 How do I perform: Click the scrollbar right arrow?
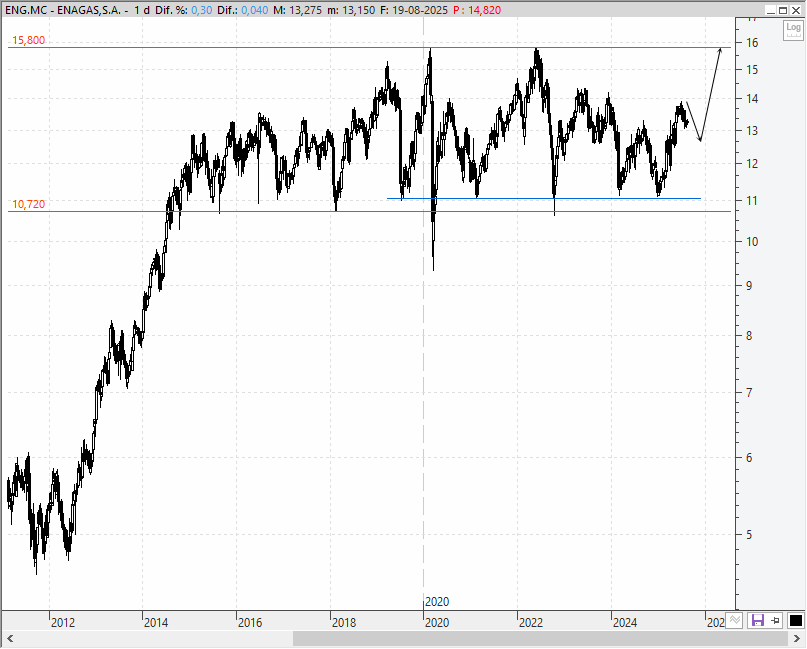click(797, 639)
